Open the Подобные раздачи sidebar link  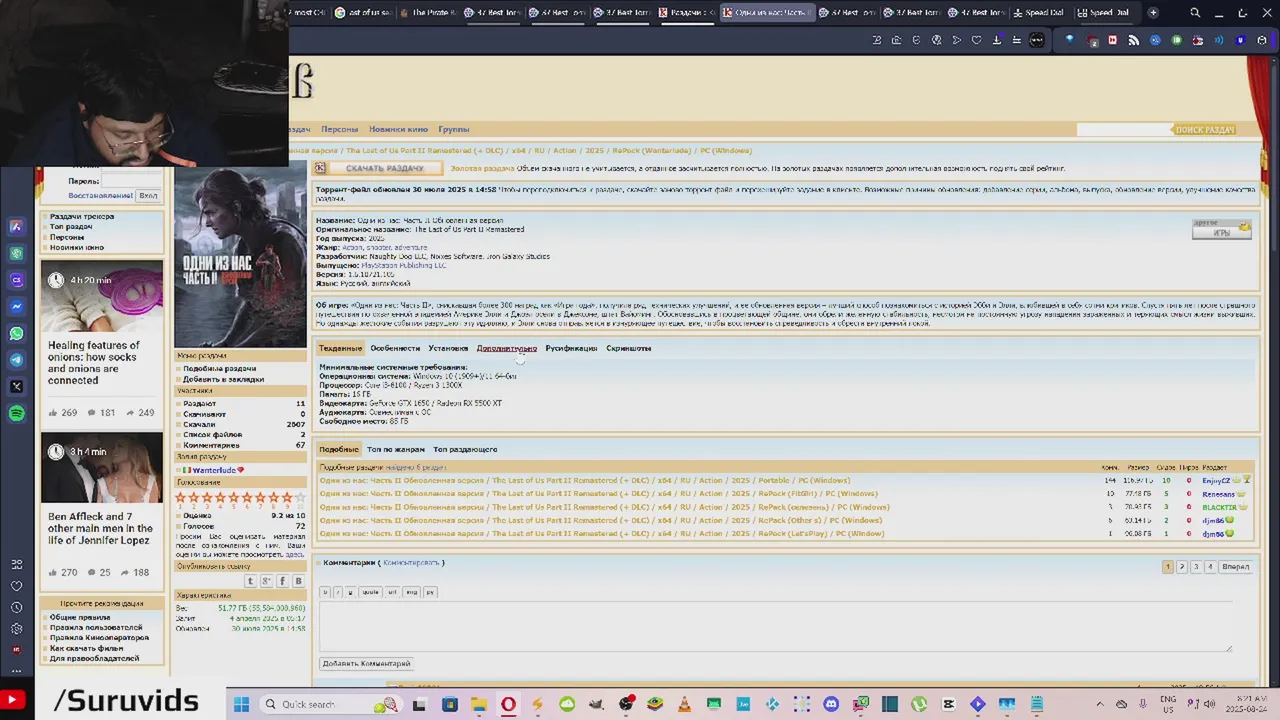219,368
